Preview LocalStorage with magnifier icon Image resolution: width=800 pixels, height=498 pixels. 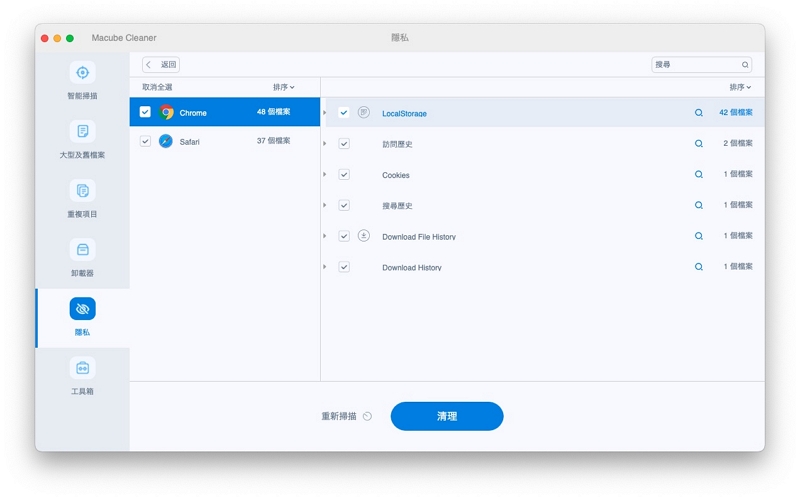(x=698, y=113)
